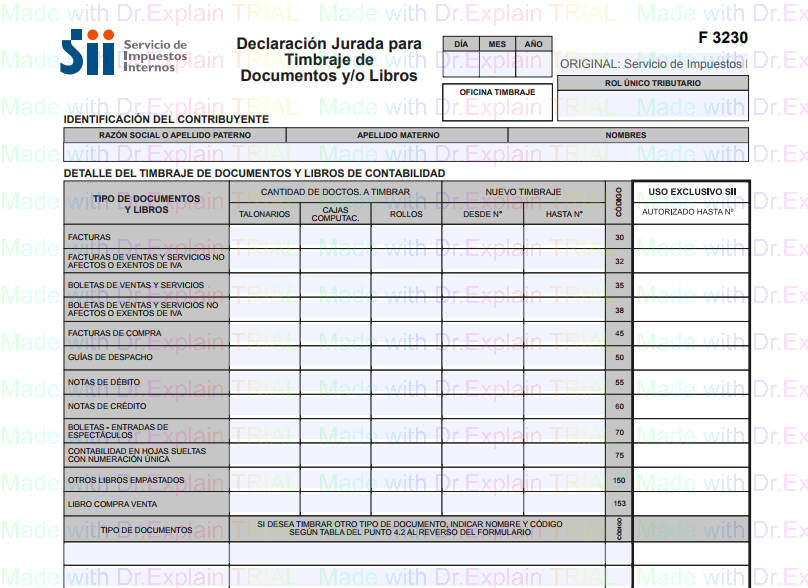Click the "GUÍAS DE DESPACHO" row label
The width and height of the screenshot is (808, 588).
(x=110, y=357)
